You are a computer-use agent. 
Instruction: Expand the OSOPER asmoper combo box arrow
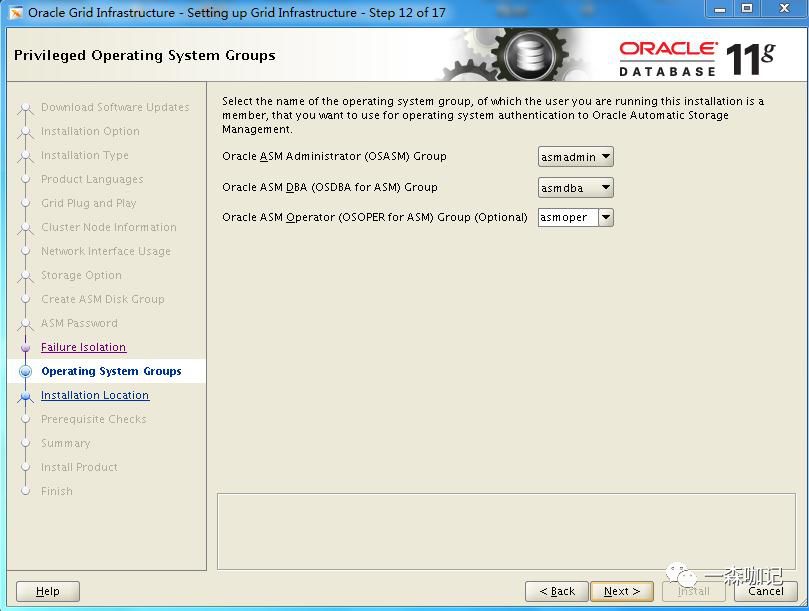pyautogui.click(x=606, y=217)
